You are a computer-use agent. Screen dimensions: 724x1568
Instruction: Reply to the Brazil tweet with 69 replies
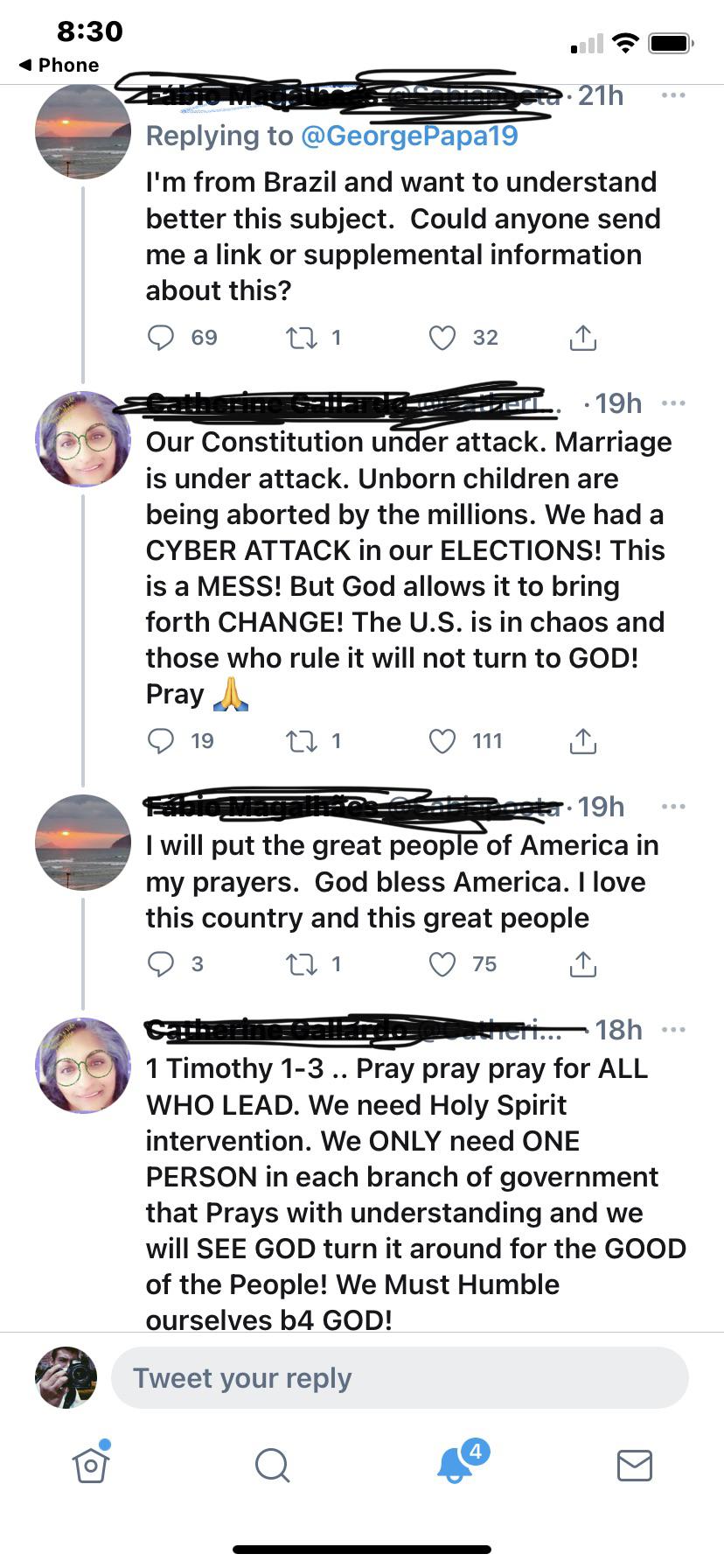(161, 338)
